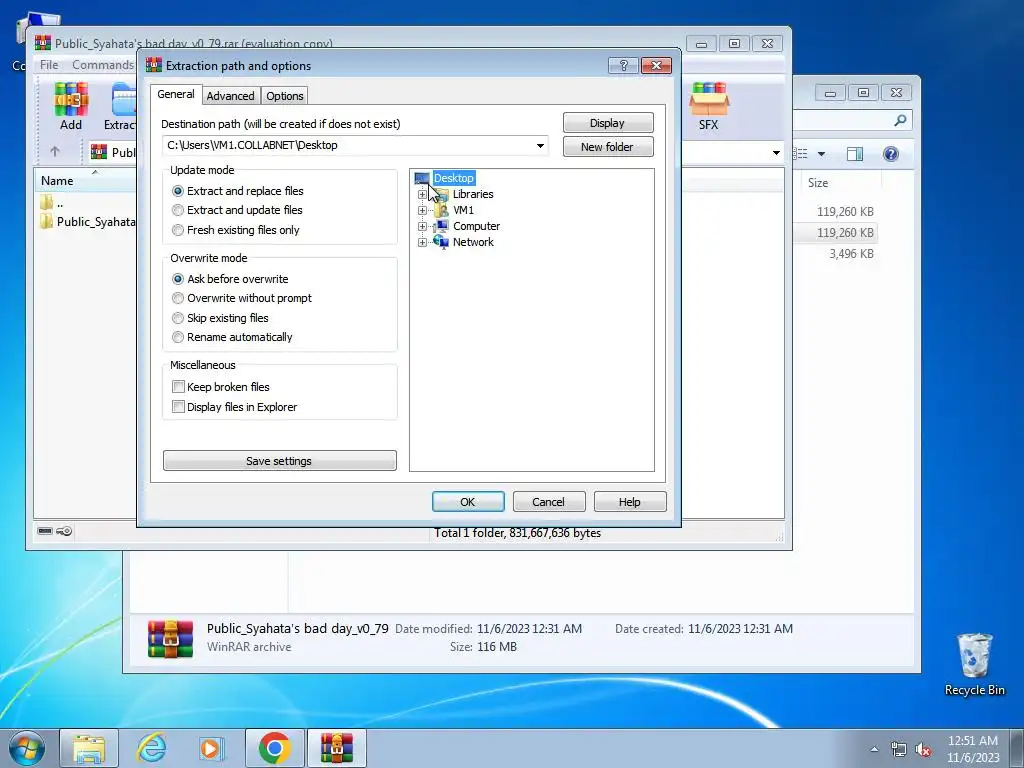This screenshot has width=1024, height=768.
Task: Open the Windows Start button
Action: (26, 748)
